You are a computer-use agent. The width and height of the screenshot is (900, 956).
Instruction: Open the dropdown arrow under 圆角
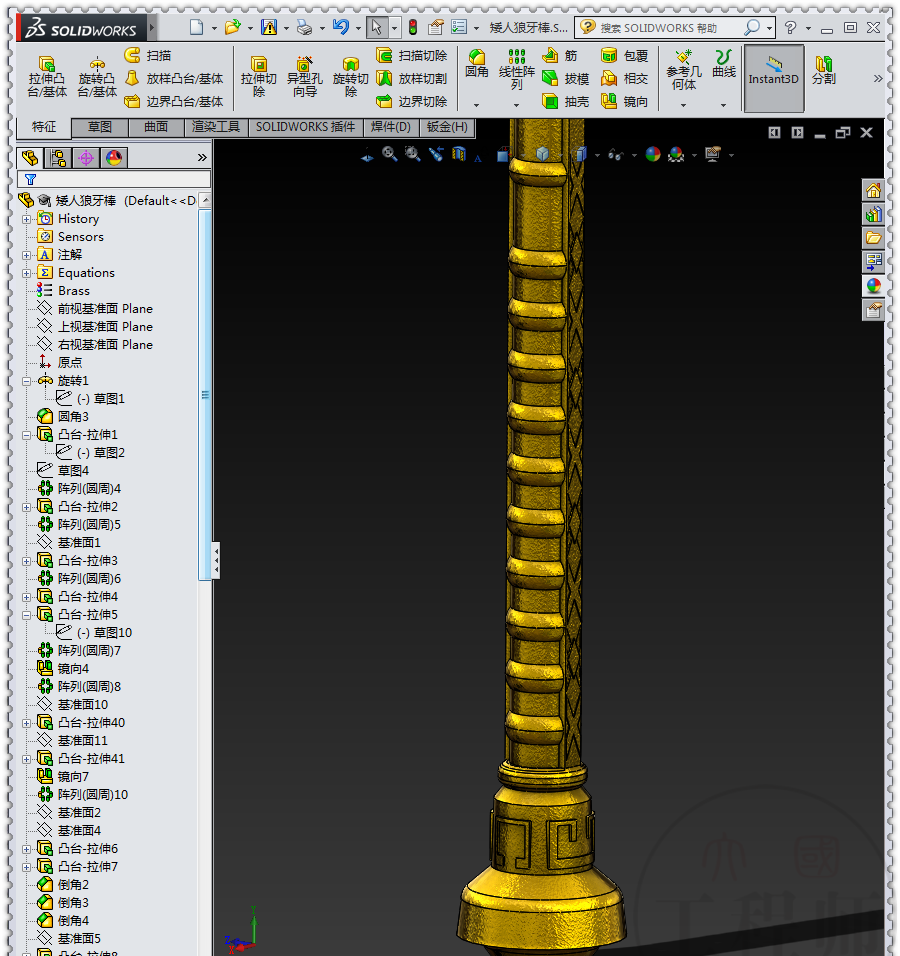476,105
